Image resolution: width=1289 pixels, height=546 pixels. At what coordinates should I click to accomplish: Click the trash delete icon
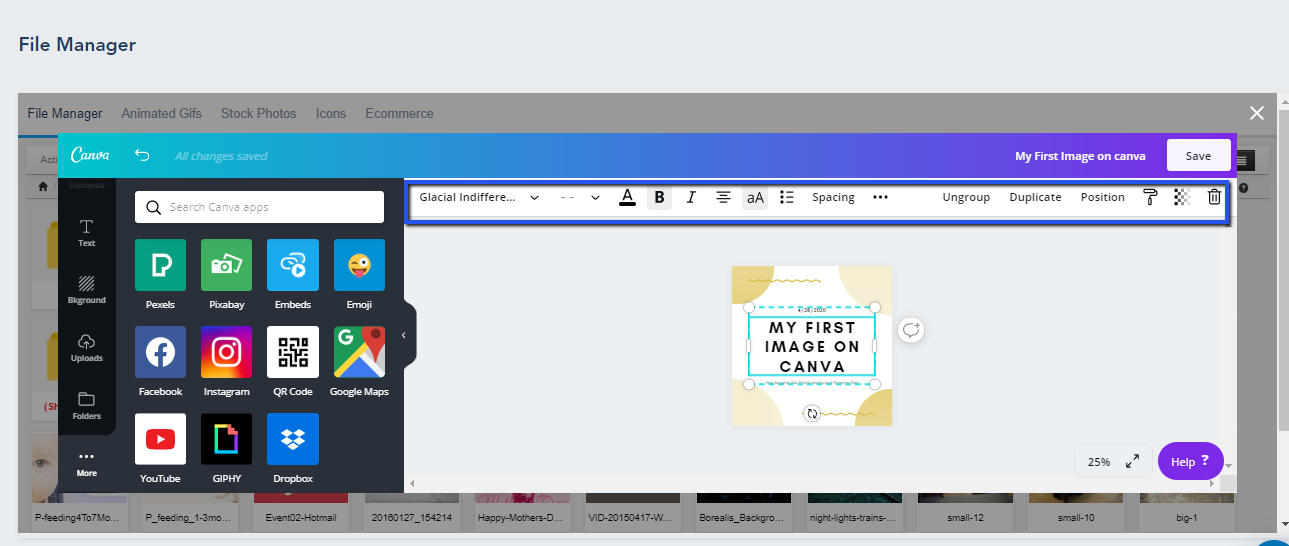pyautogui.click(x=1214, y=197)
